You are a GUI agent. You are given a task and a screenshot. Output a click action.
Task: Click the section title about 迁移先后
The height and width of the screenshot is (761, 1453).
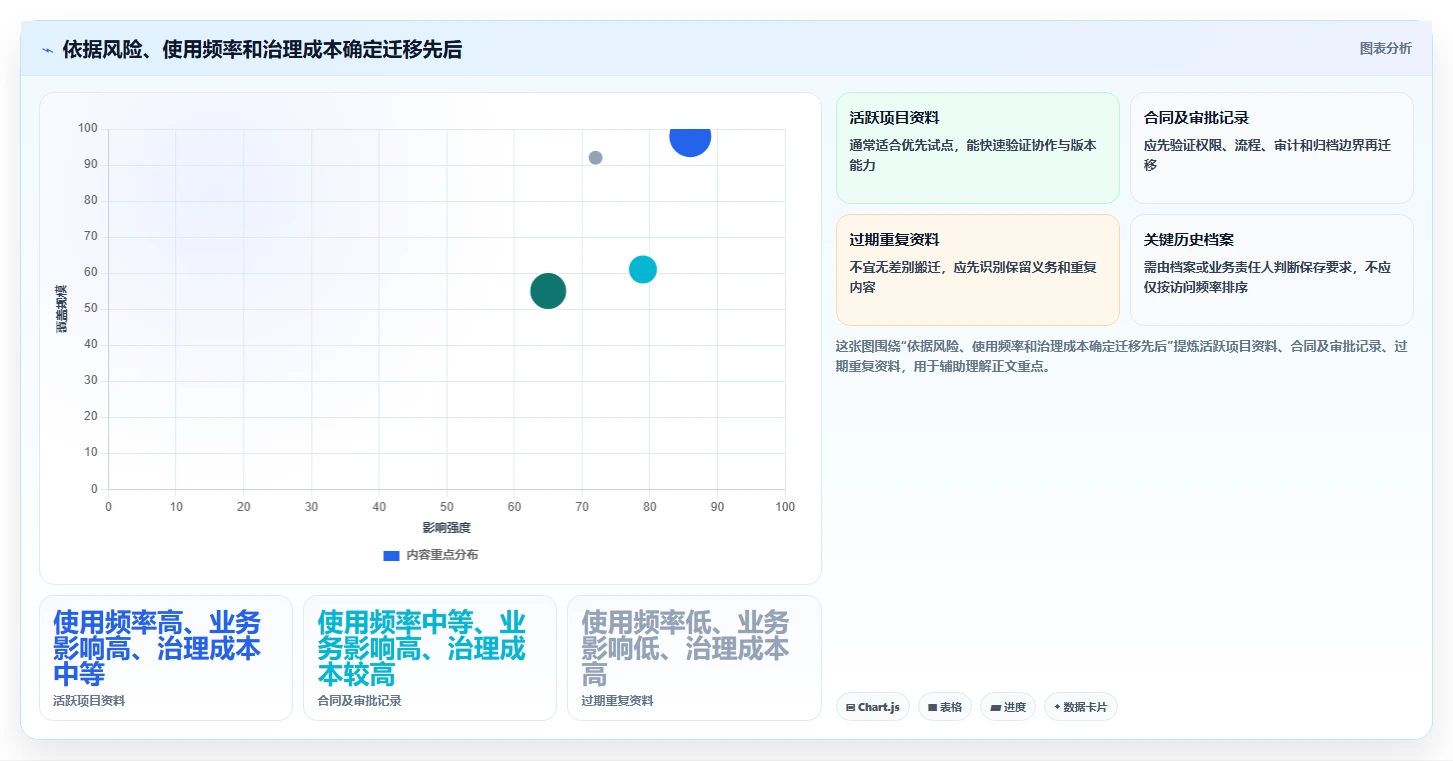tap(262, 50)
